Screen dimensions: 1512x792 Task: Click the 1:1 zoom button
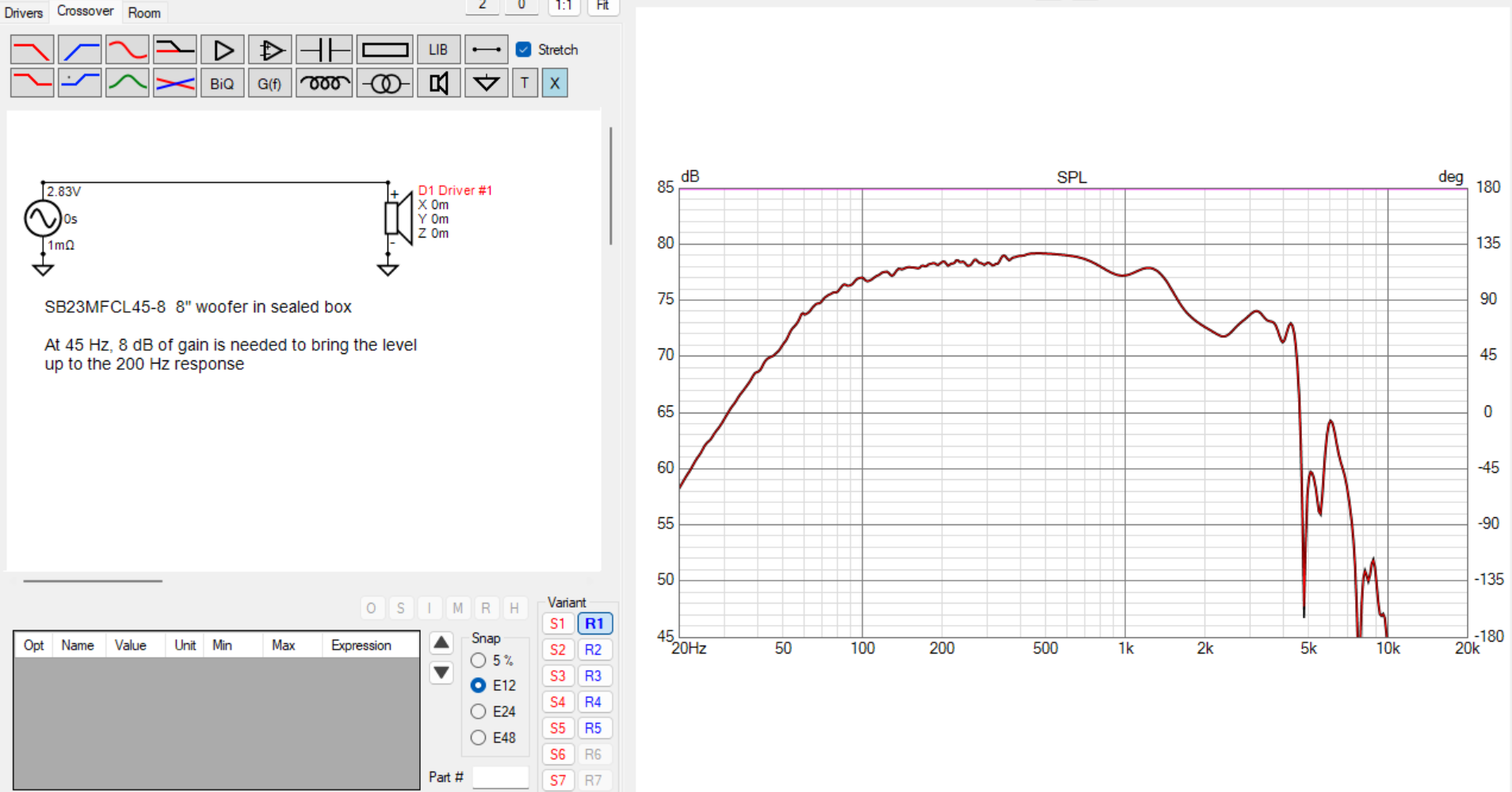(563, 6)
